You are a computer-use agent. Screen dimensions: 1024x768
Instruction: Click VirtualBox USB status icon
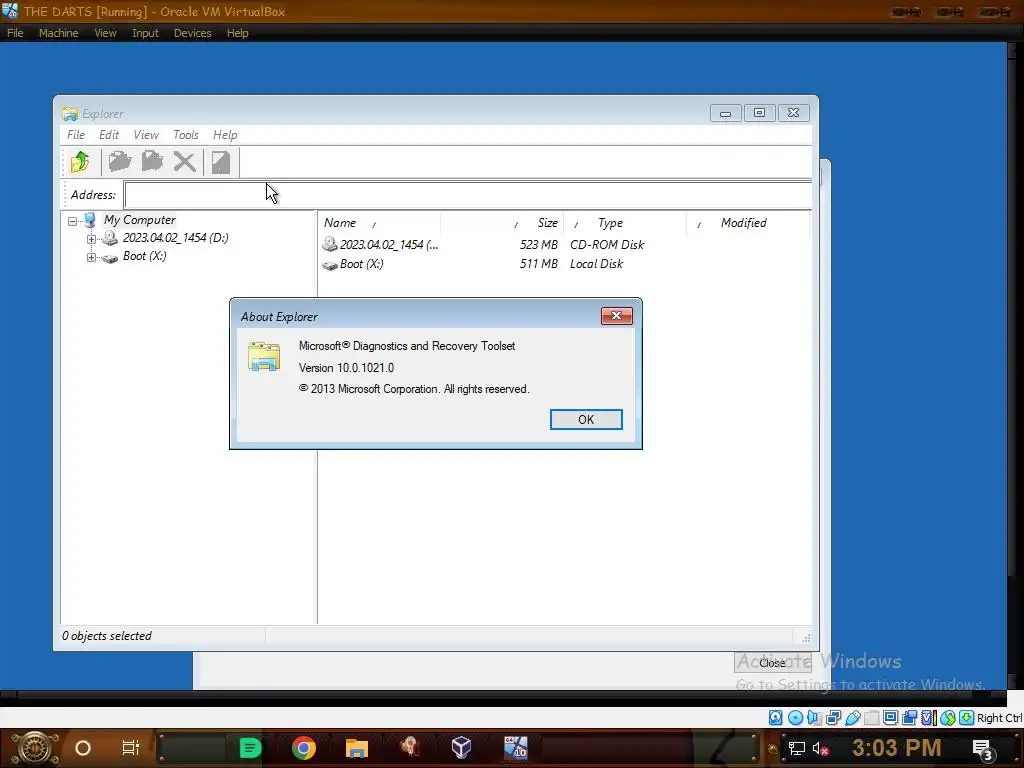[852, 718]
